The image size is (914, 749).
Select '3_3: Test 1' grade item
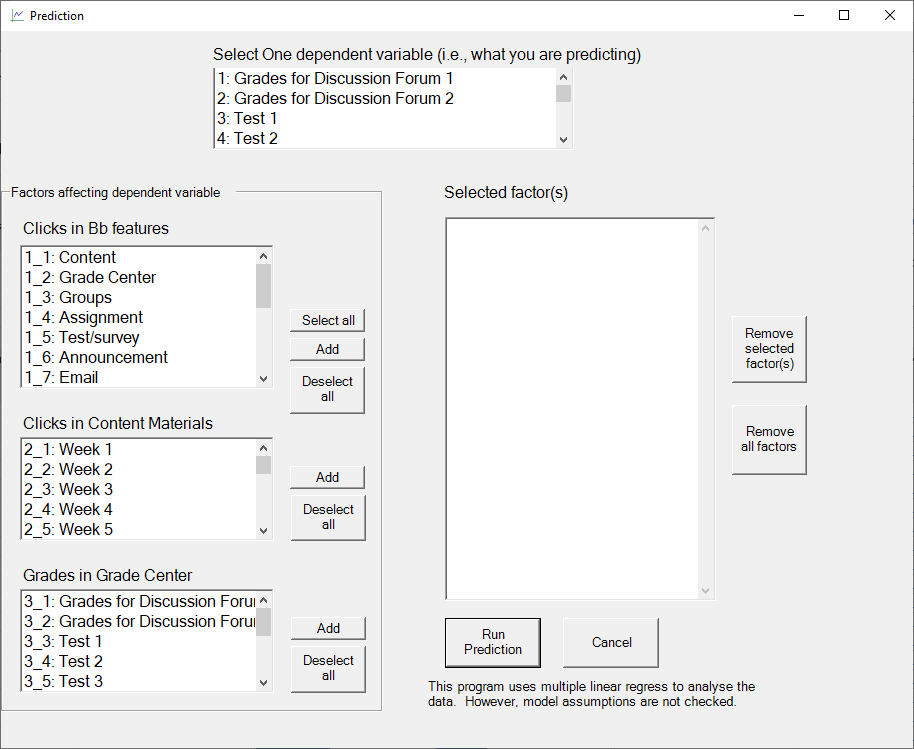[x=139, y=641]
